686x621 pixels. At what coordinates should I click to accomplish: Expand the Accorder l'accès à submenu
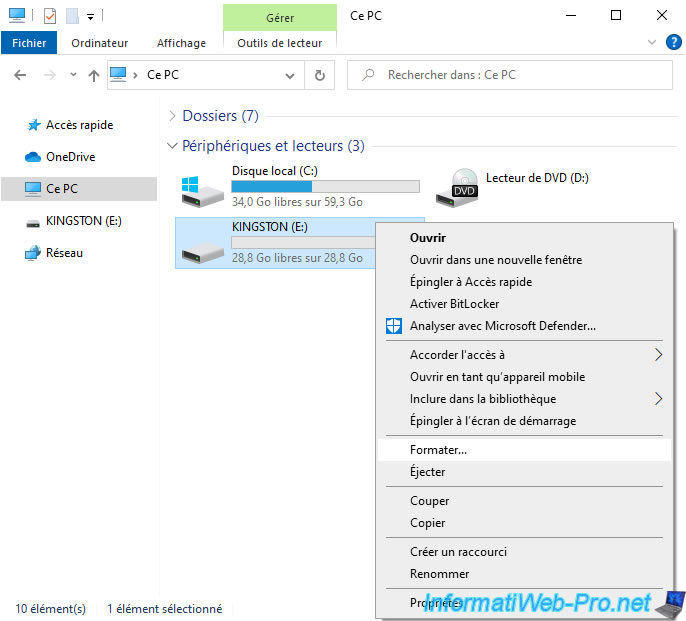(657, 355)
